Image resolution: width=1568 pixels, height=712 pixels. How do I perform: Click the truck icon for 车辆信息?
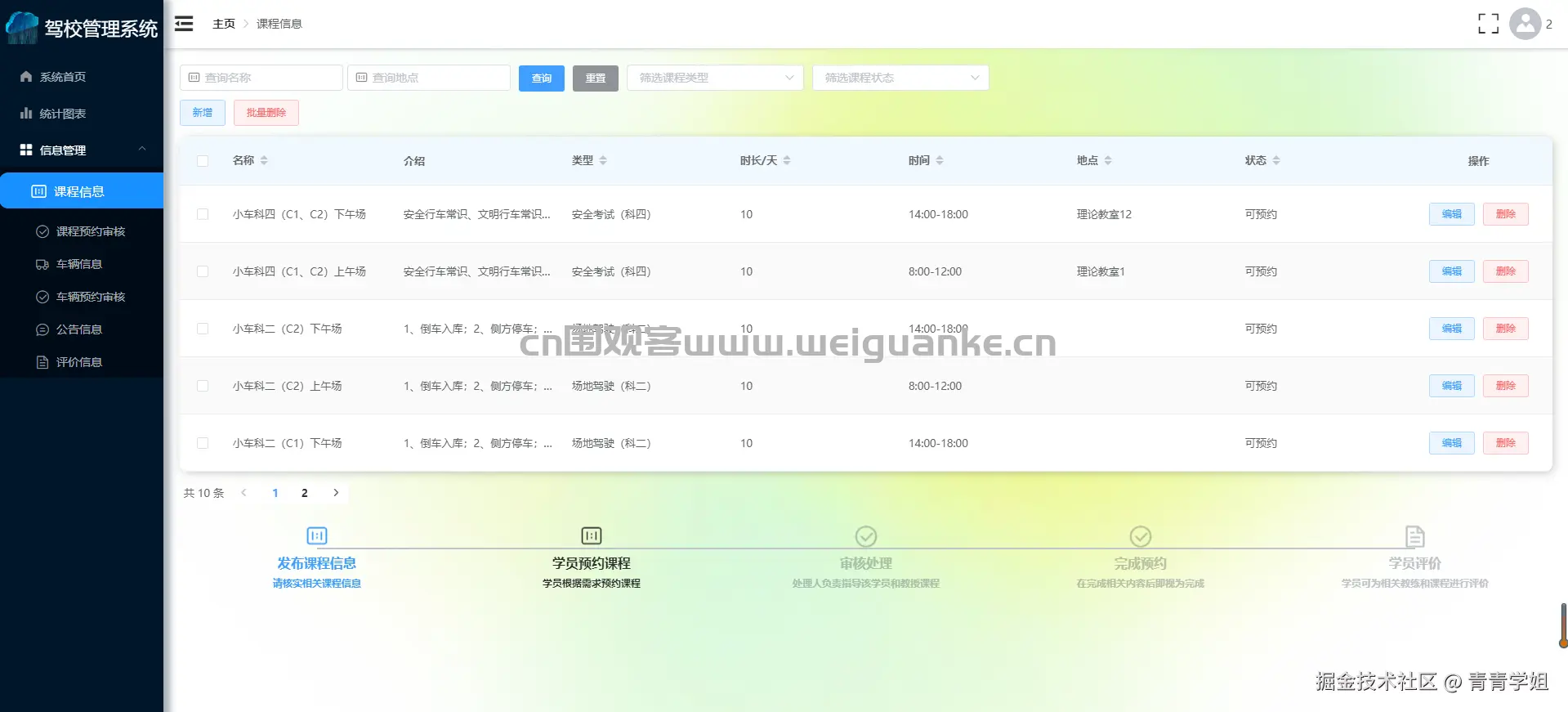tap(42, 264)
